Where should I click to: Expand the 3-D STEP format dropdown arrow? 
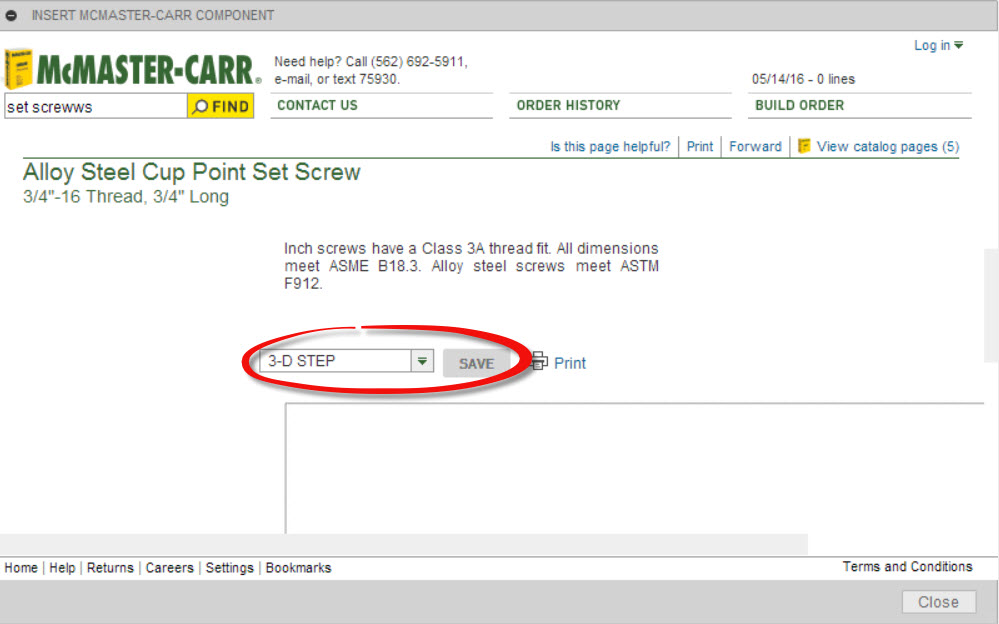(422, 361)
